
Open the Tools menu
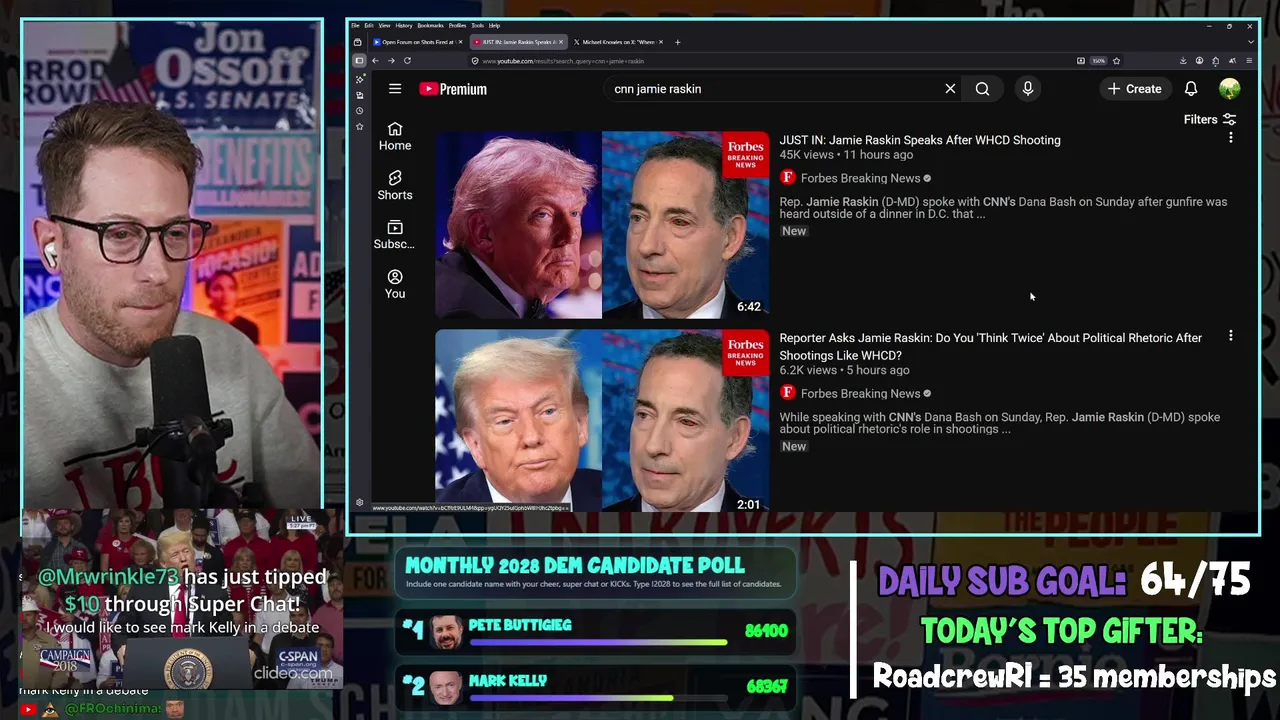[x=477, y=25]
